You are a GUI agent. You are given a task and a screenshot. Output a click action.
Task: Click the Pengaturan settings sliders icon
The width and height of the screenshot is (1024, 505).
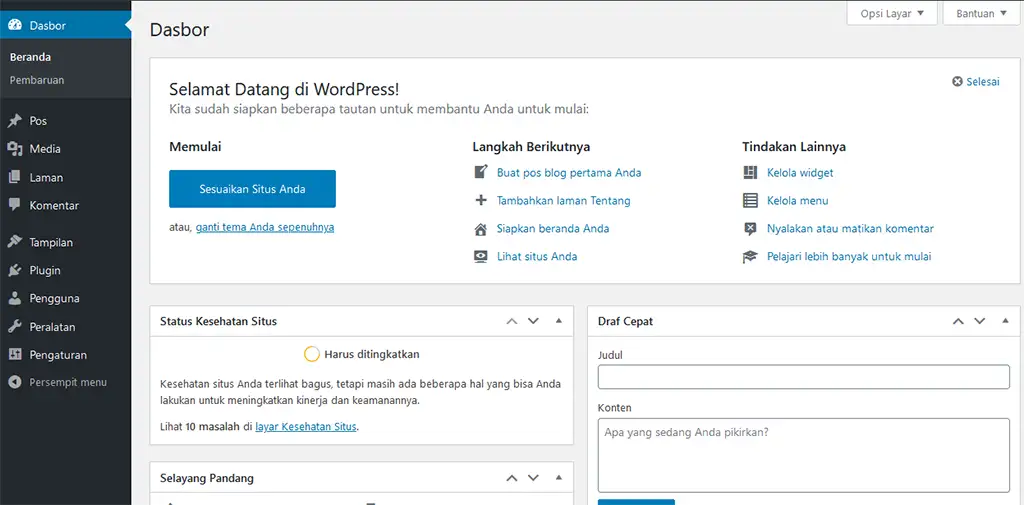tap(15, 355)
